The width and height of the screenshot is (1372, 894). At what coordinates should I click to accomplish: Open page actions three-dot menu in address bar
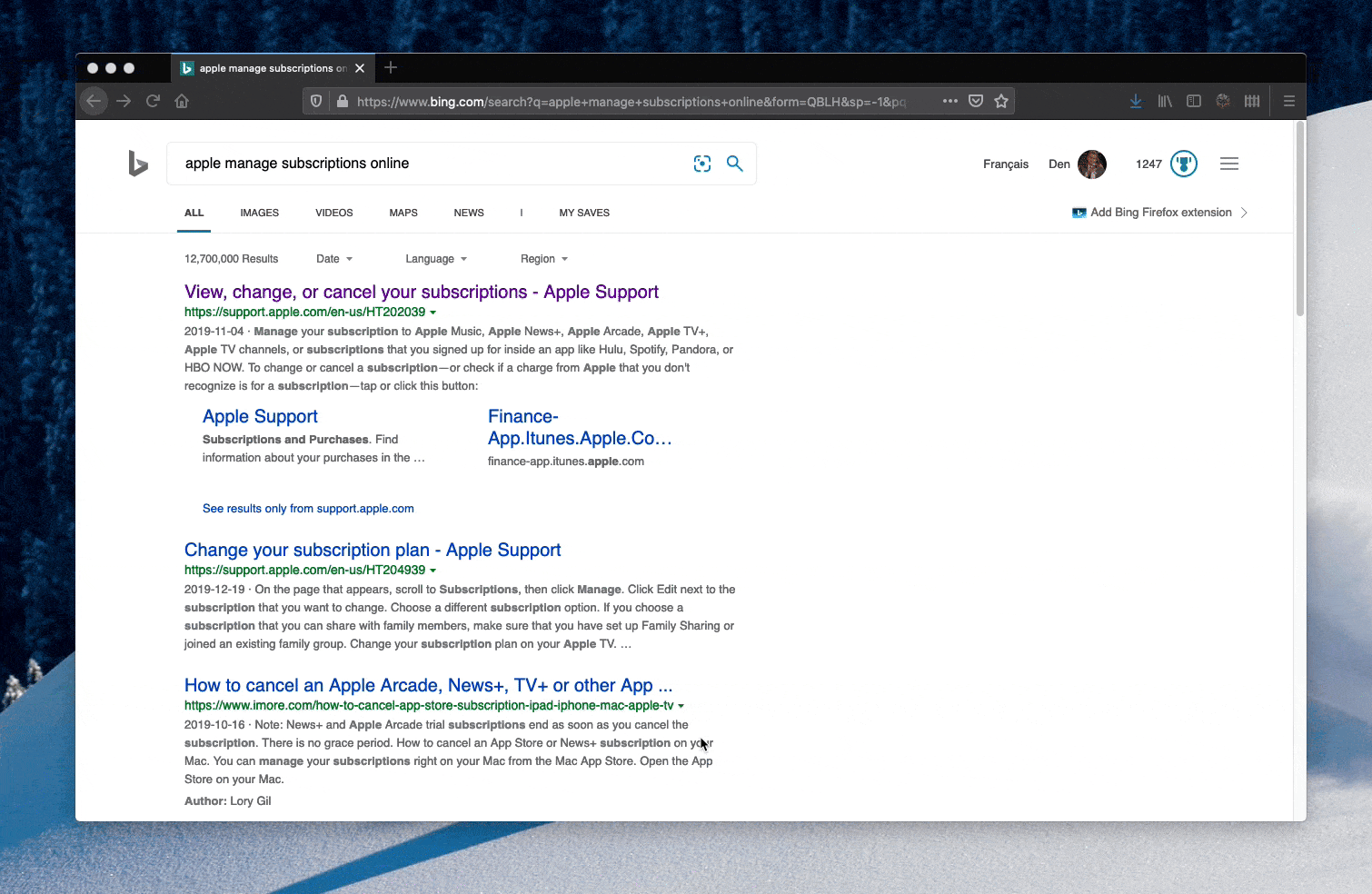click(x=950, y=101)
